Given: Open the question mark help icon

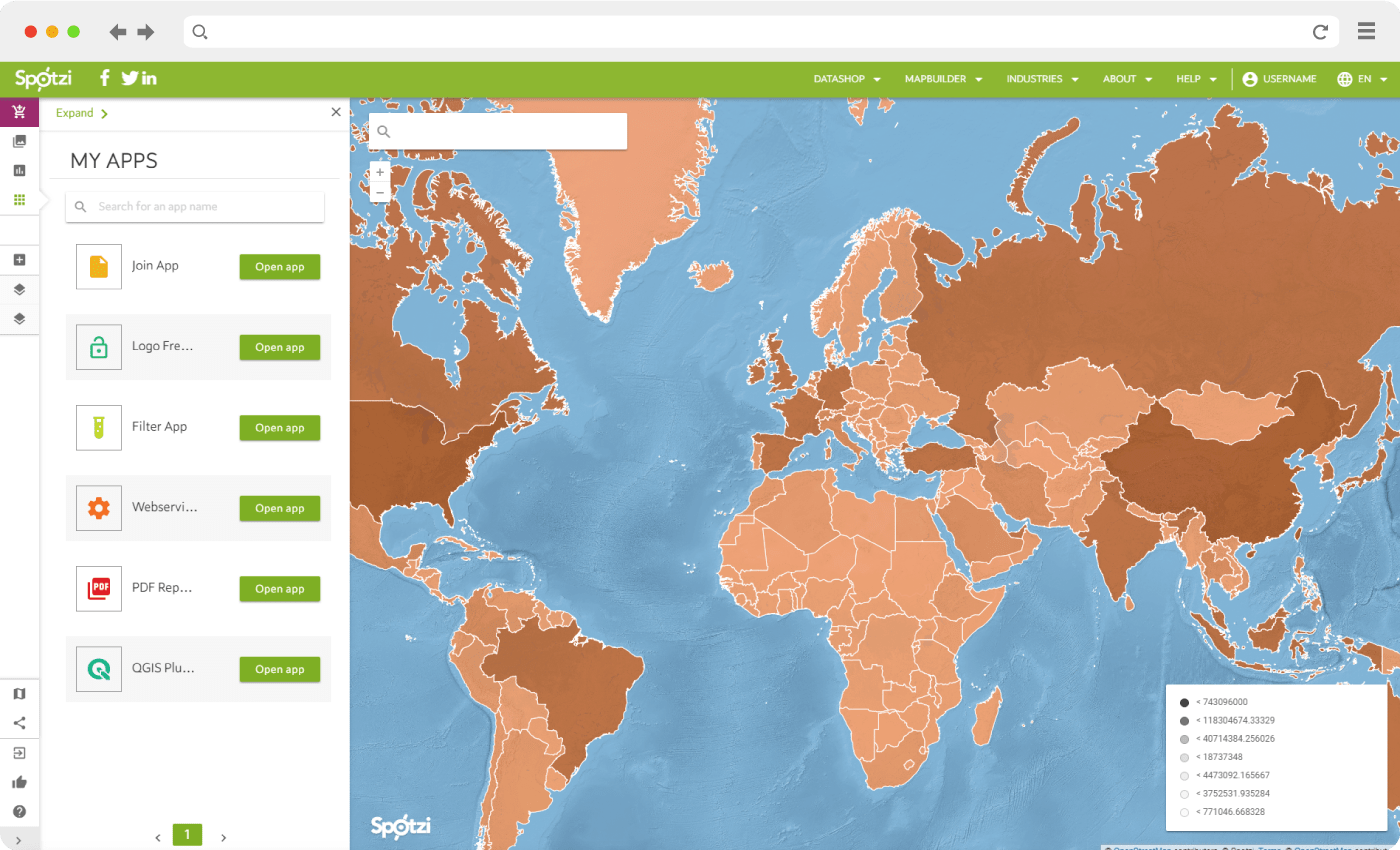Looking at the screenshot, I should click(19, 811).
